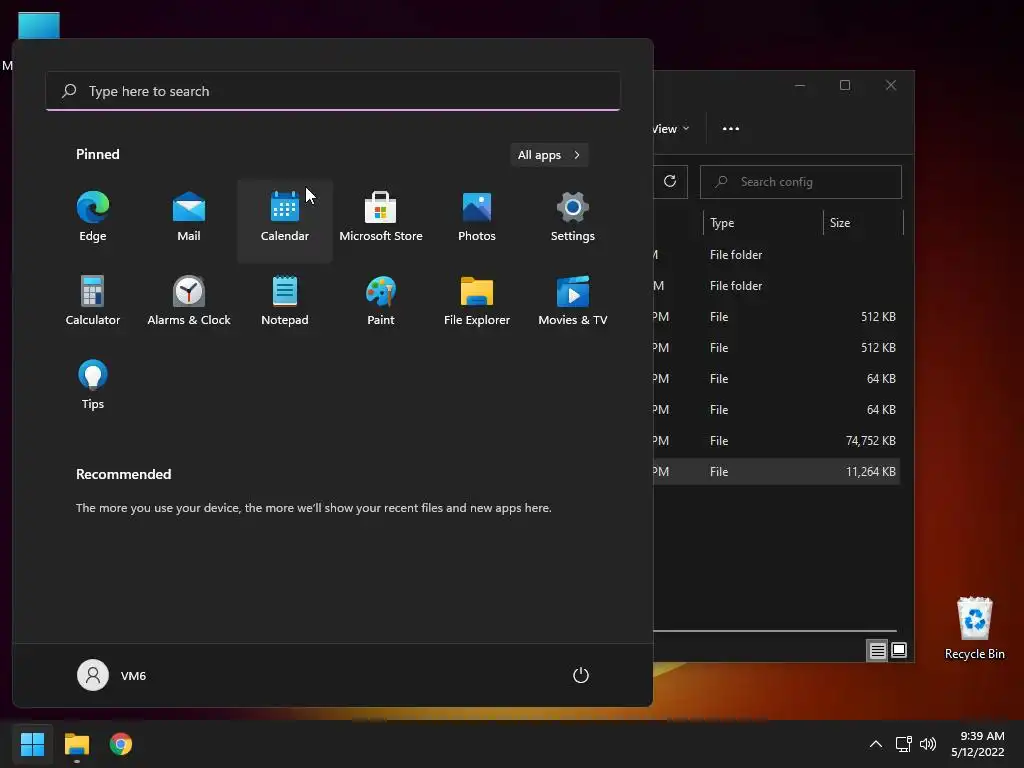Viewport: 1024px width, 768px height.
Task: Open the volume tray icon
Action: (x=927, y=744)
